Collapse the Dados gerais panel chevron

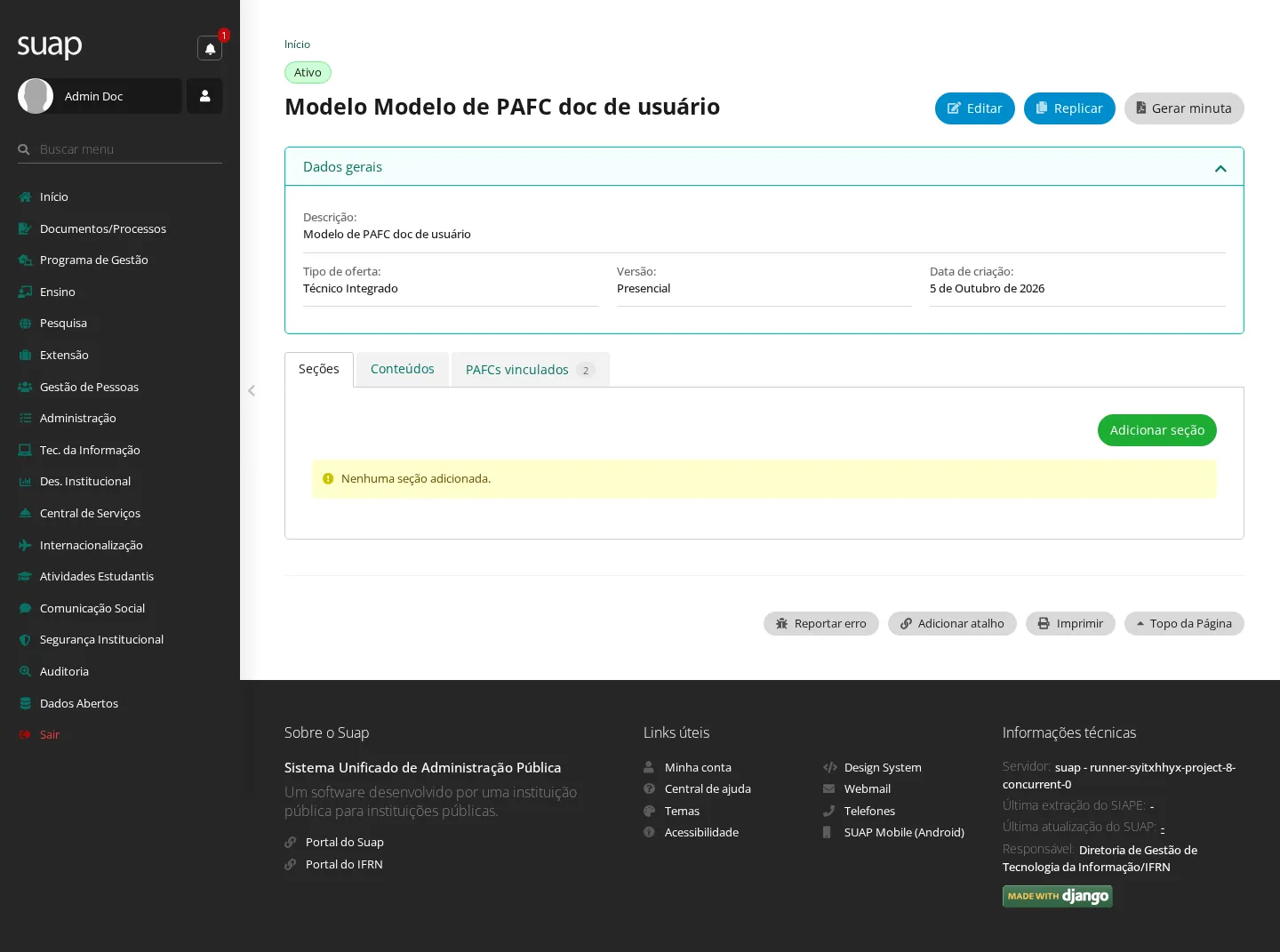1220,168
